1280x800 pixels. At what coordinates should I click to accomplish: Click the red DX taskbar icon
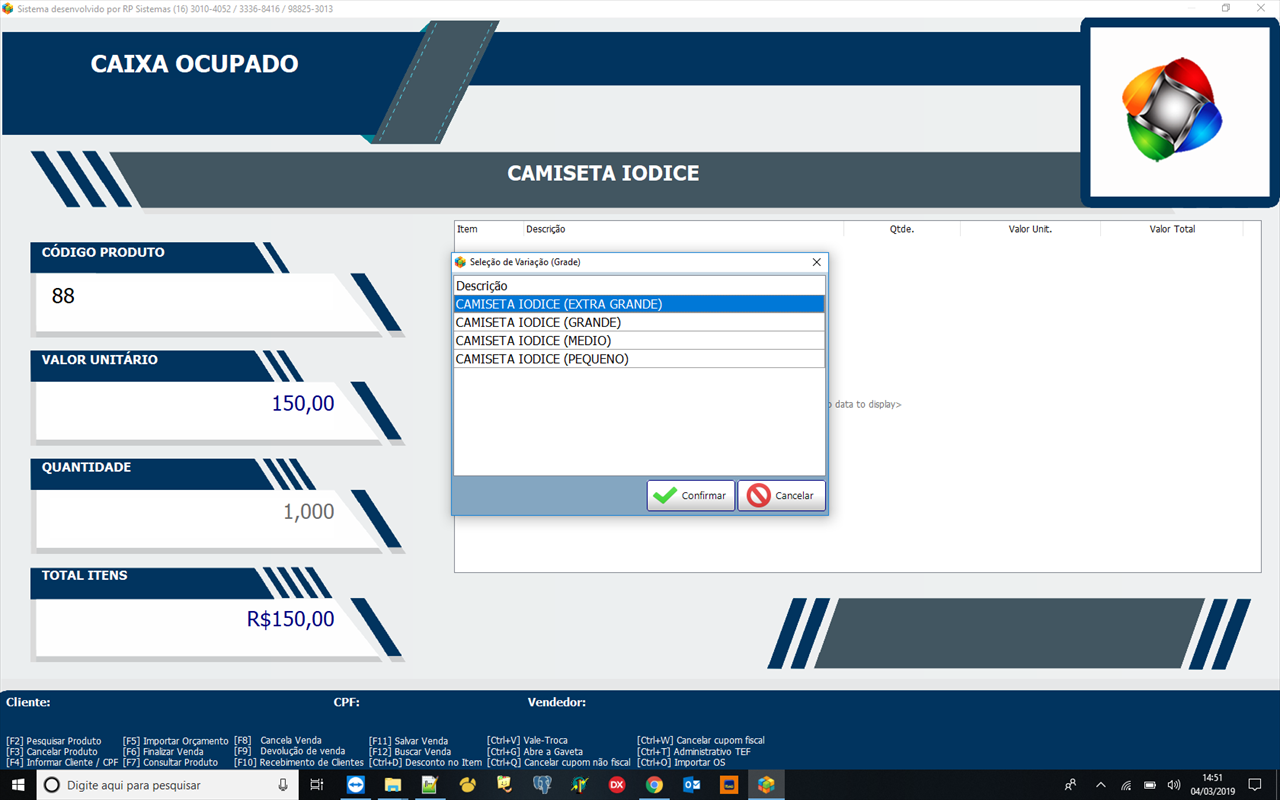617,785
